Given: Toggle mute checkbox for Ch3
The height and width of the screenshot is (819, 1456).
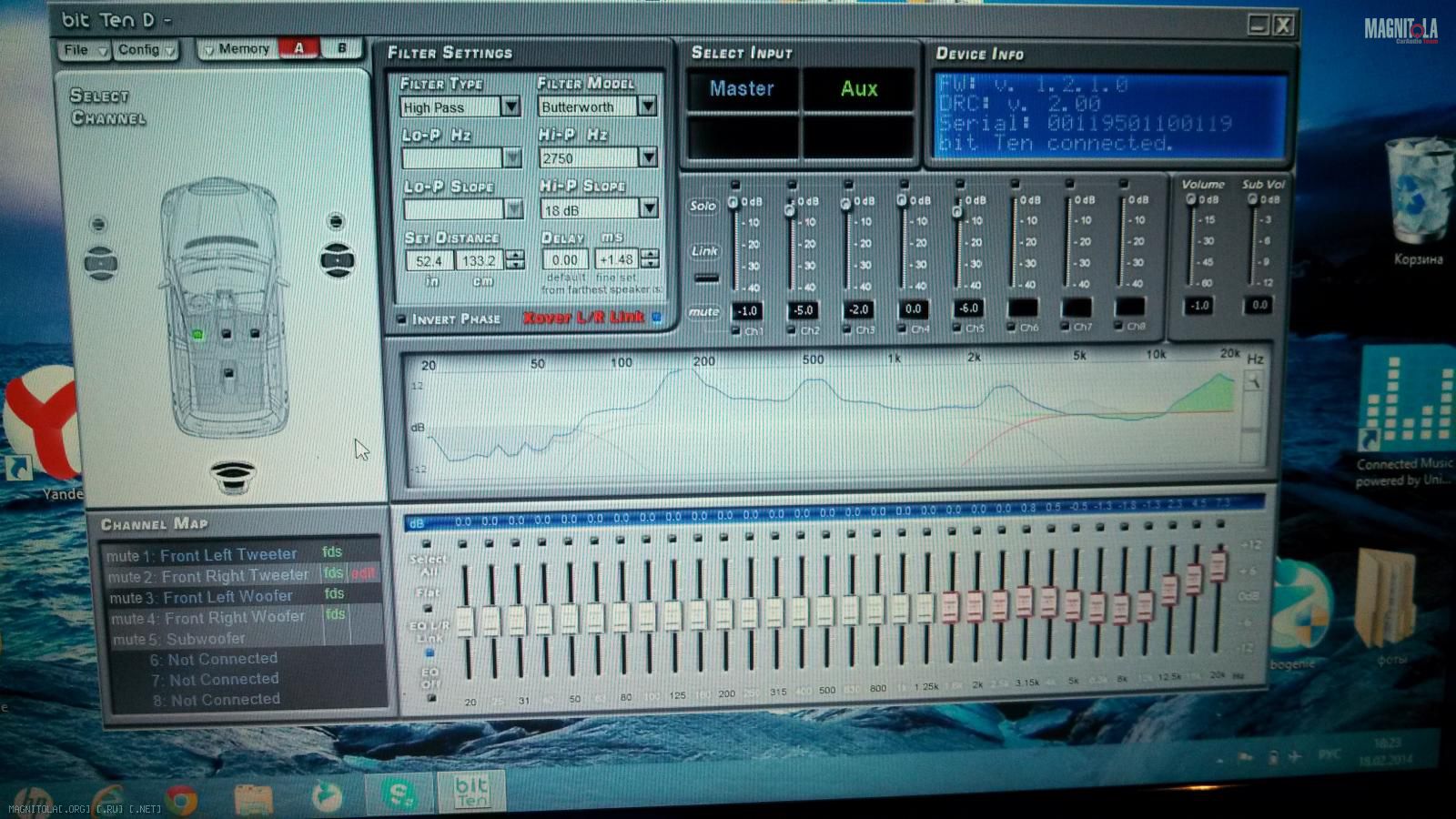Looking at the screenshot, I should point(846,329).
